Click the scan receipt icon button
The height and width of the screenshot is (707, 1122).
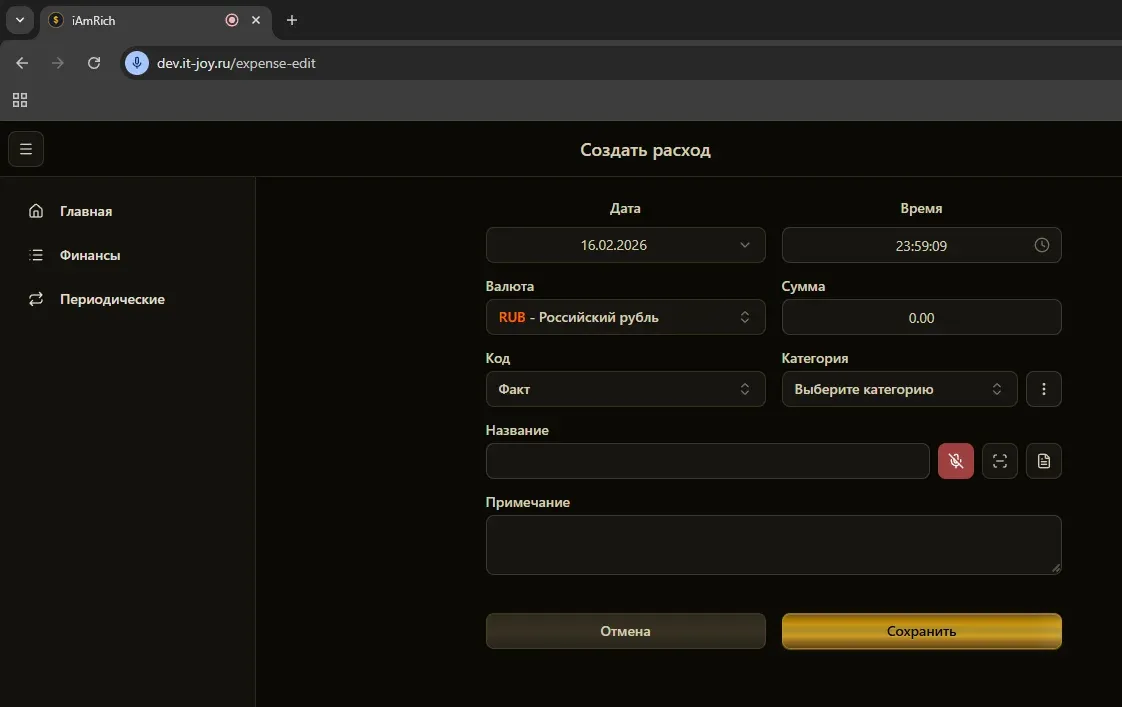coord(999,461)
